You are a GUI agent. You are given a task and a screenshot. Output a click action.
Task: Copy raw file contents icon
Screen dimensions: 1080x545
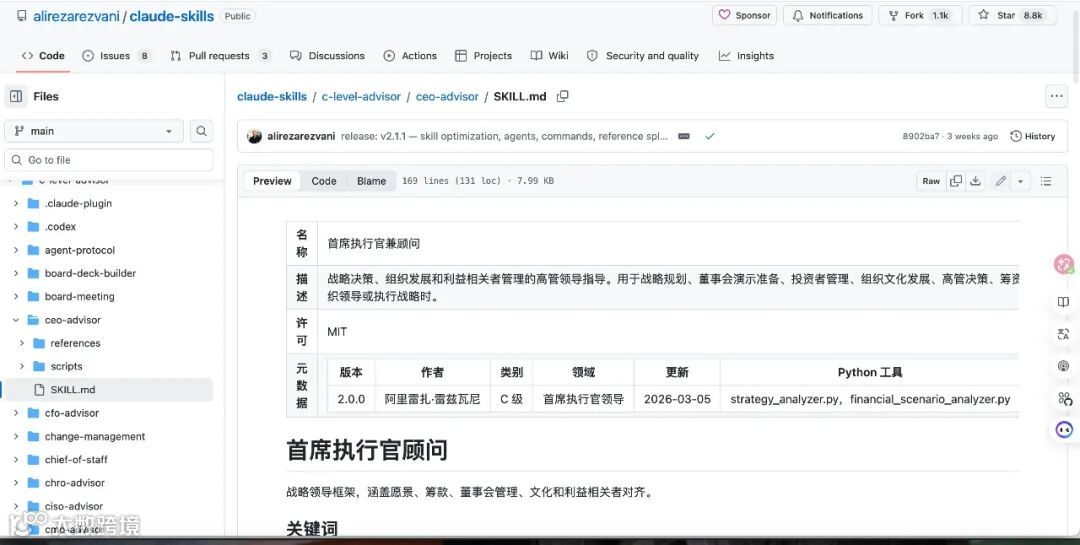click(956, 181)
